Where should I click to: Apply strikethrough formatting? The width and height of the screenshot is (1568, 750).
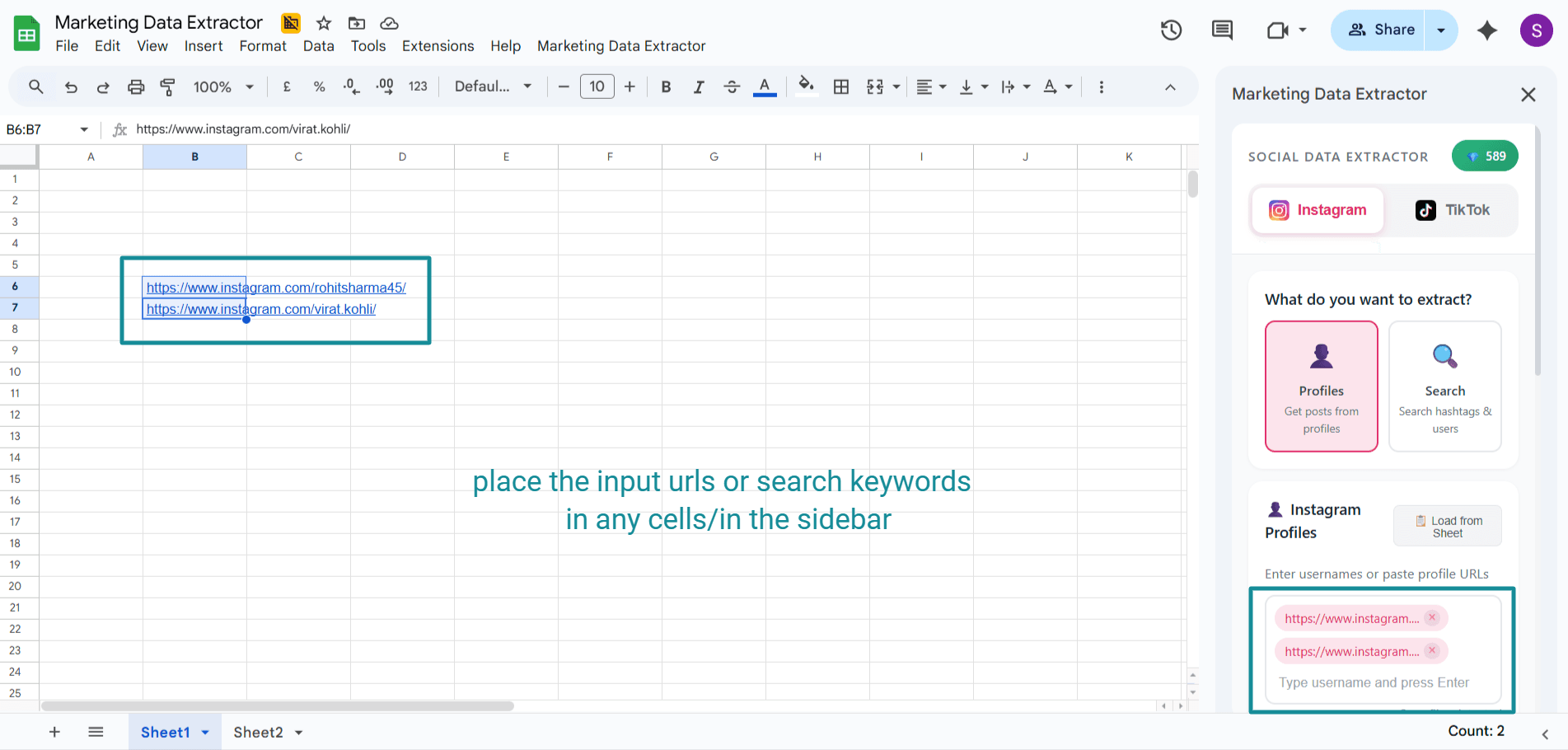point(731,87)
